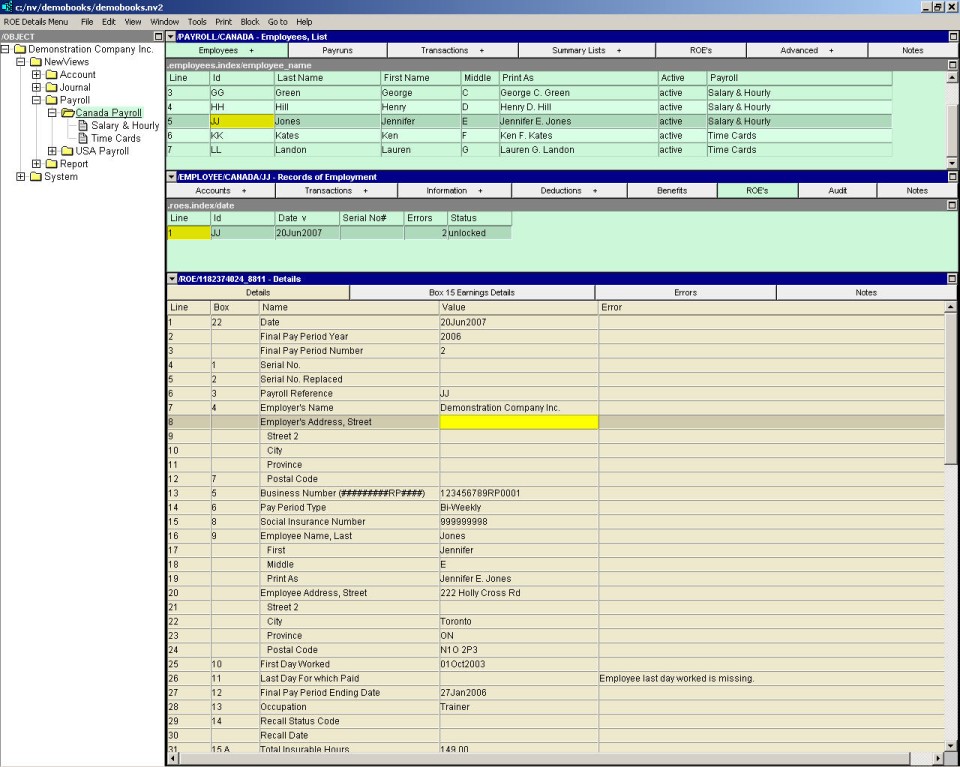Maximize the /OBJECT tree panel using its header icon
The image size is (960, 767).
157,37
